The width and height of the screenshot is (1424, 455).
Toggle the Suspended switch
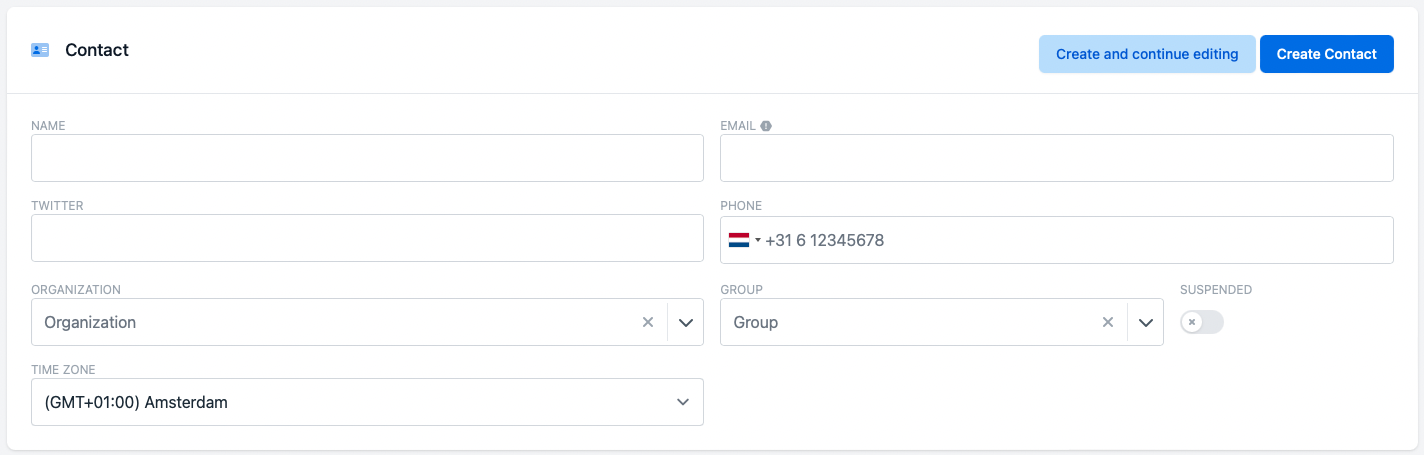[x=1201, y=322]
